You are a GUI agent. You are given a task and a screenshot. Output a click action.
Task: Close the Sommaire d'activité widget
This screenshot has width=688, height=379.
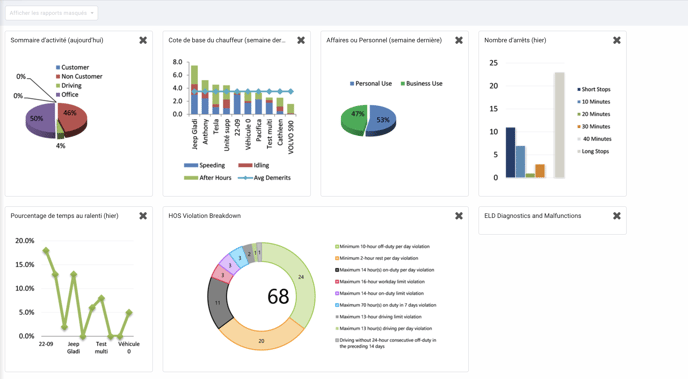pyautogui.click(x=143, y=40)
